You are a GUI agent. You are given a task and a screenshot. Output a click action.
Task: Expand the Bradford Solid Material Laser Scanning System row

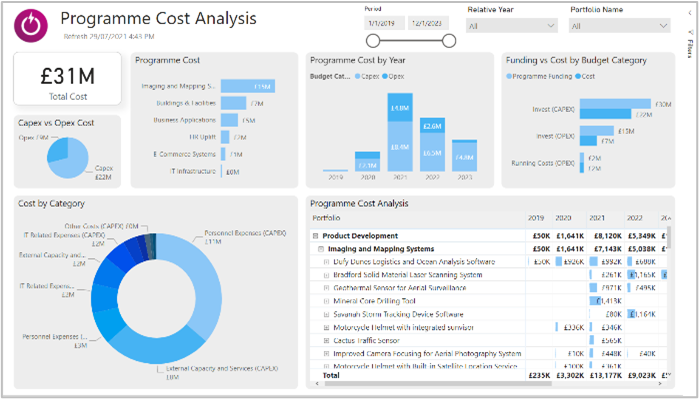(x=326, y=275)
